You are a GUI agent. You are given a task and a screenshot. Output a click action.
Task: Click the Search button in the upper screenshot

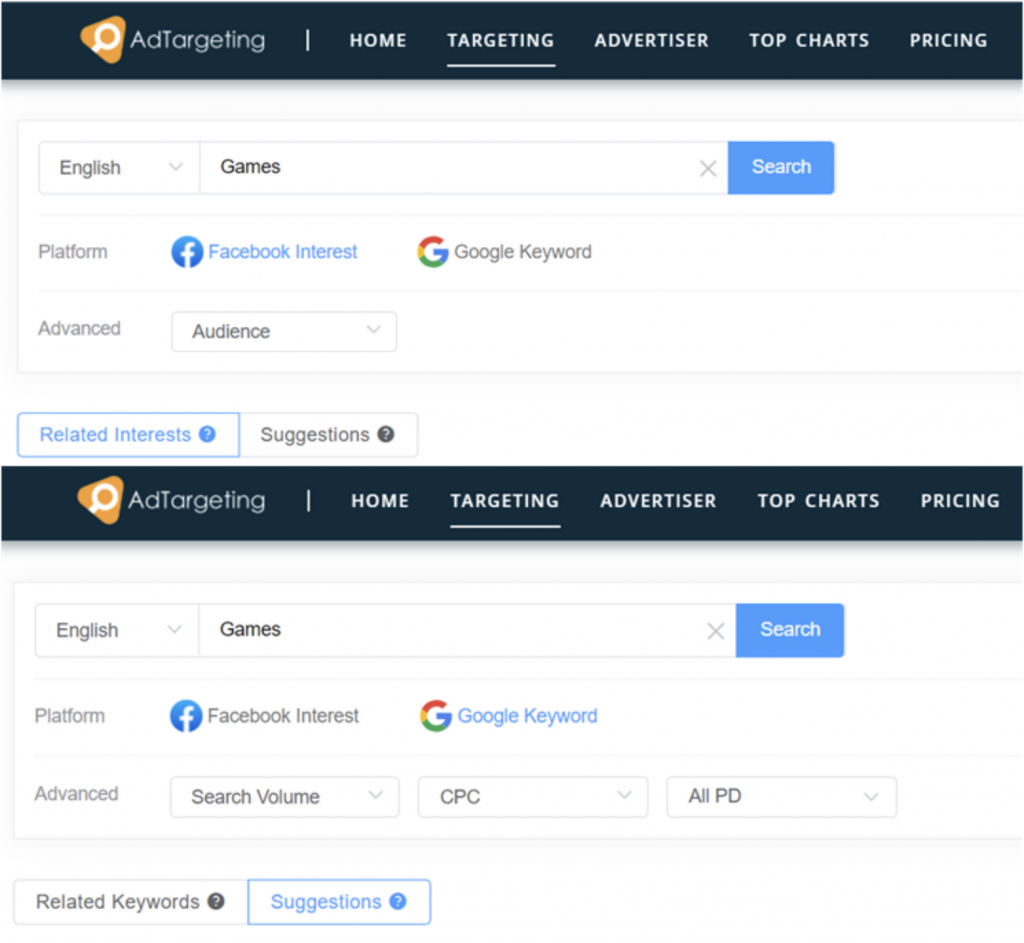(x=781, y=168)
